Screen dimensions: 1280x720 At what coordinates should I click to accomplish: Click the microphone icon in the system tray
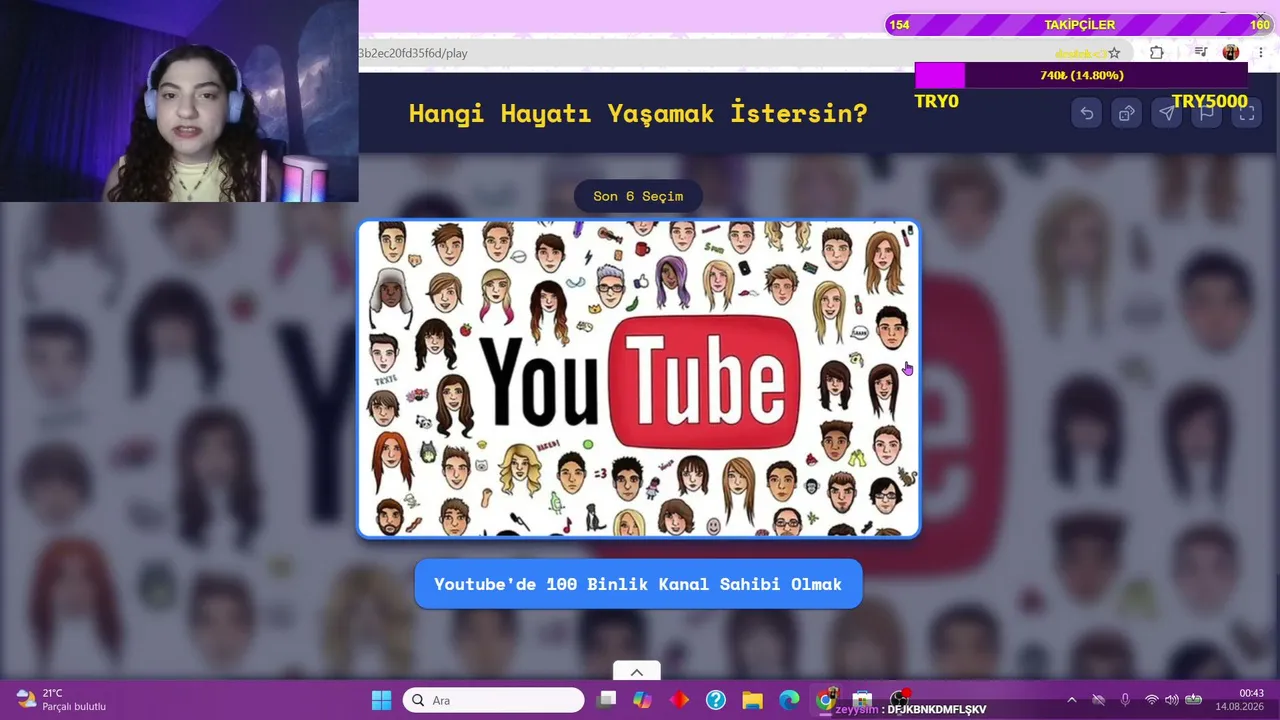(x=1125, y=700)
